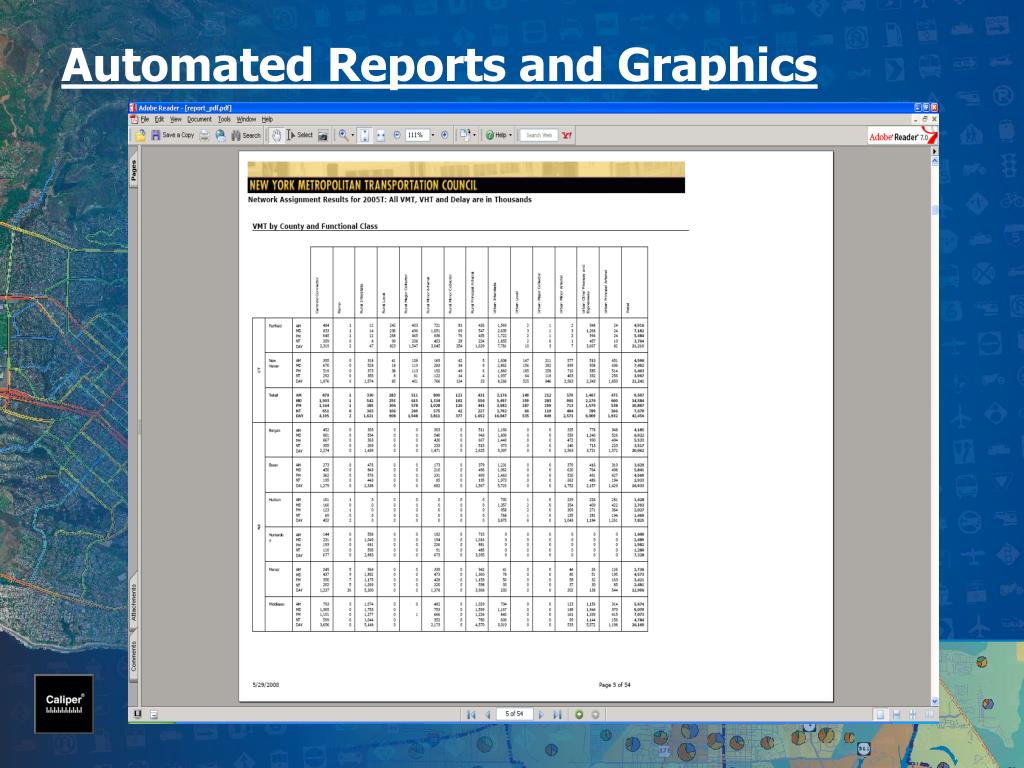Expand the Help button dropdown arrow

pos(510,135)
